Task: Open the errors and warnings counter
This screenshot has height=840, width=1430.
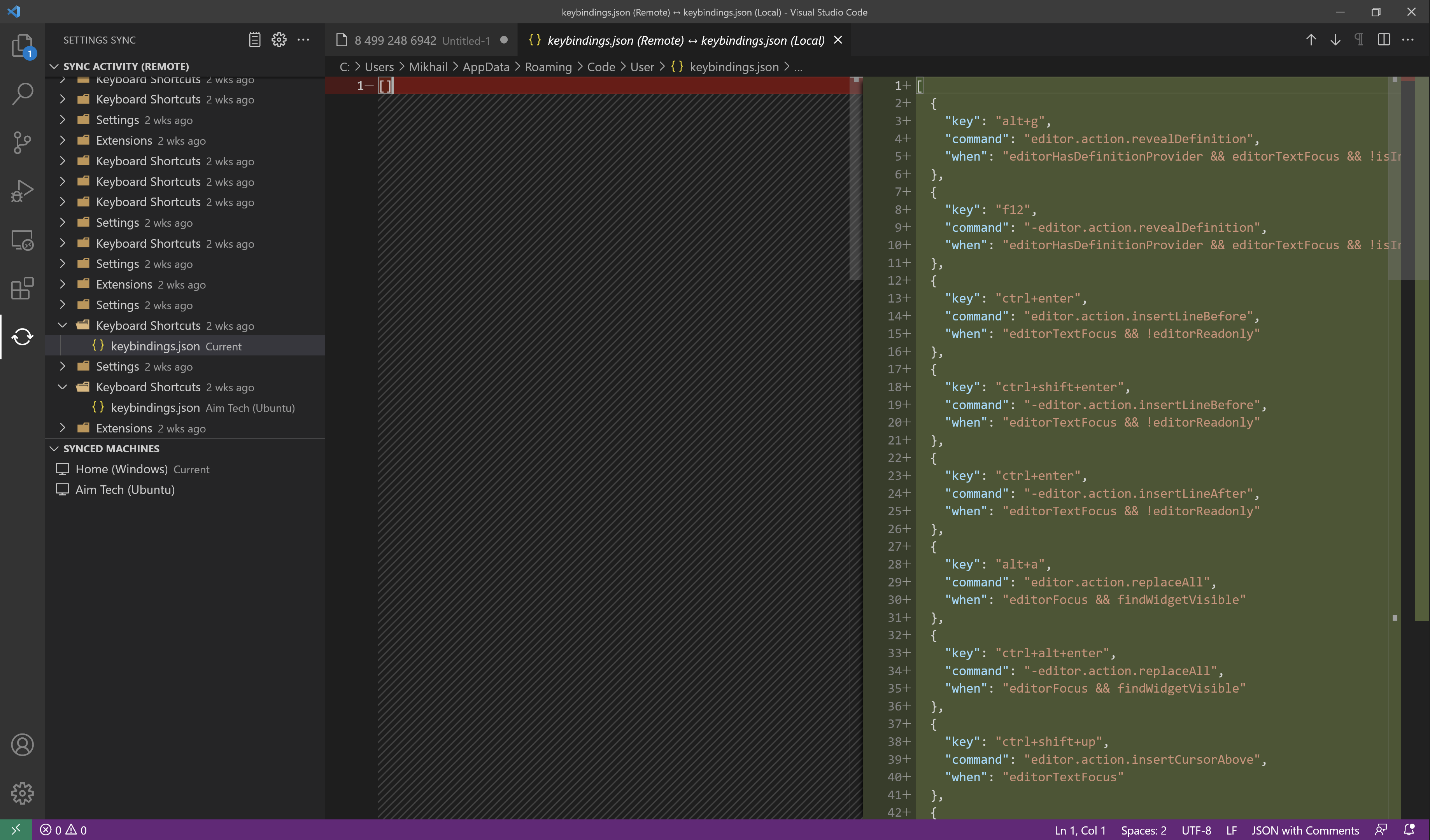Action: pyautogui.click(x=63, y=830)
